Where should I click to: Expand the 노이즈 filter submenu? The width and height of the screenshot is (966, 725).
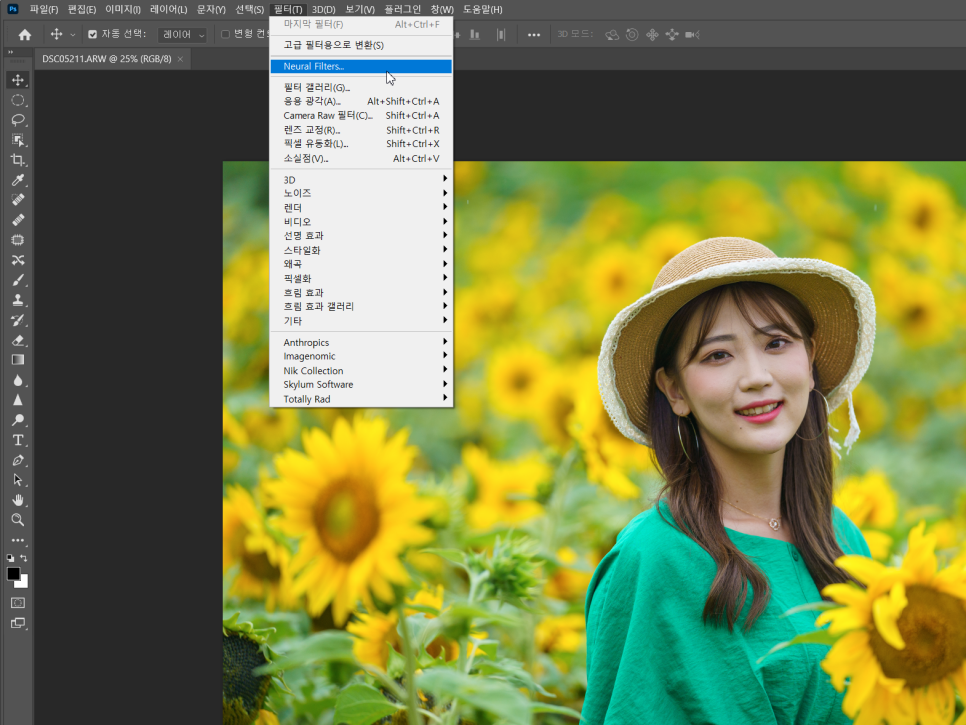[361, 193]
